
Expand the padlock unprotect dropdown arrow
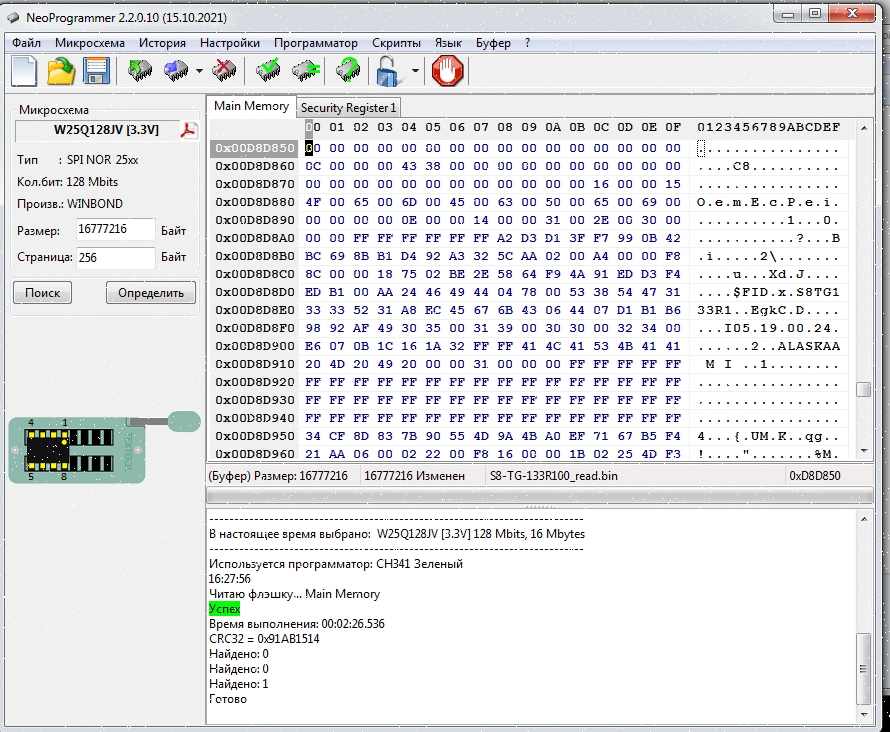pos(414,72)
